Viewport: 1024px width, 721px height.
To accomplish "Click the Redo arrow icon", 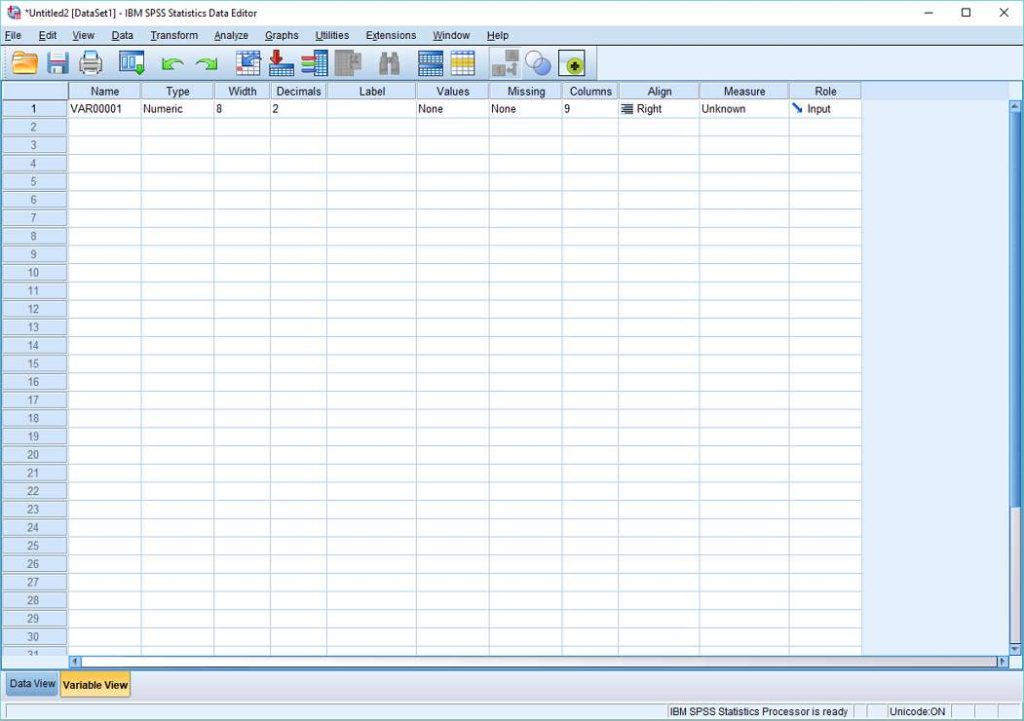I will [x=205, y=63].
